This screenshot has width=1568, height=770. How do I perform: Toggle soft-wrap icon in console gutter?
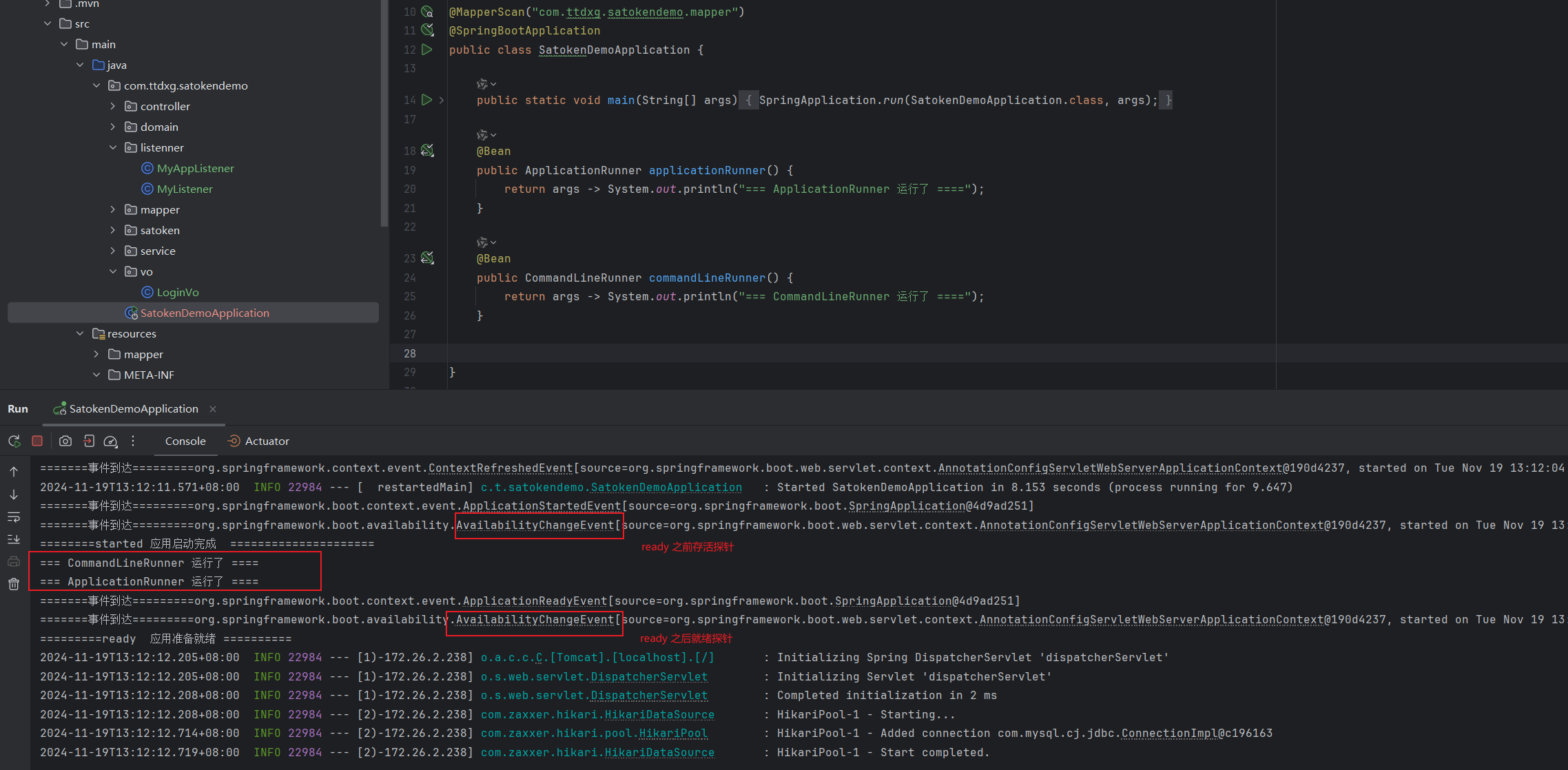(14, 517)
